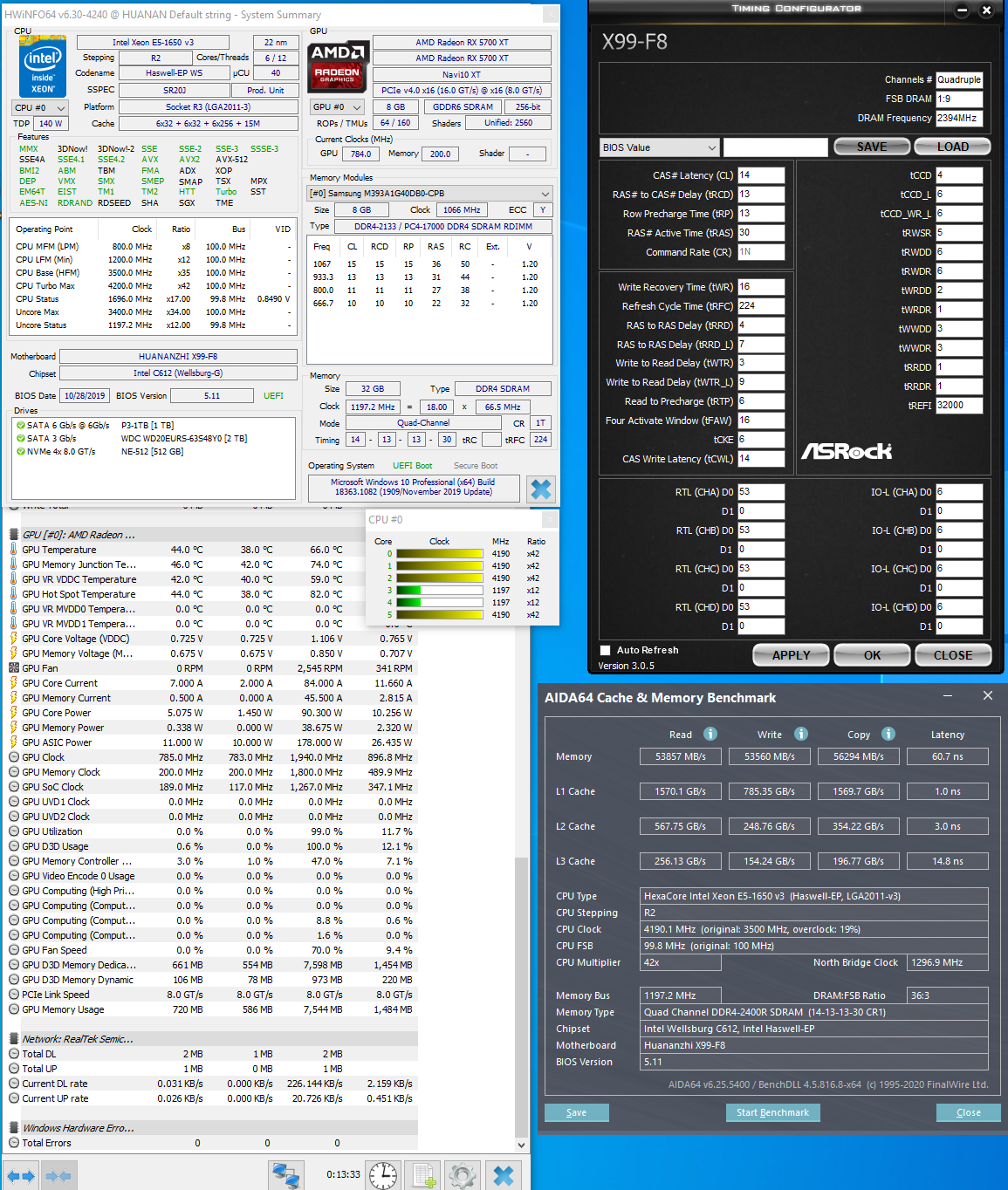This screenshot has width=1008, height=1190.
Task: Click the fan icon beside GPU Fan row
Action: click(14, 668)
